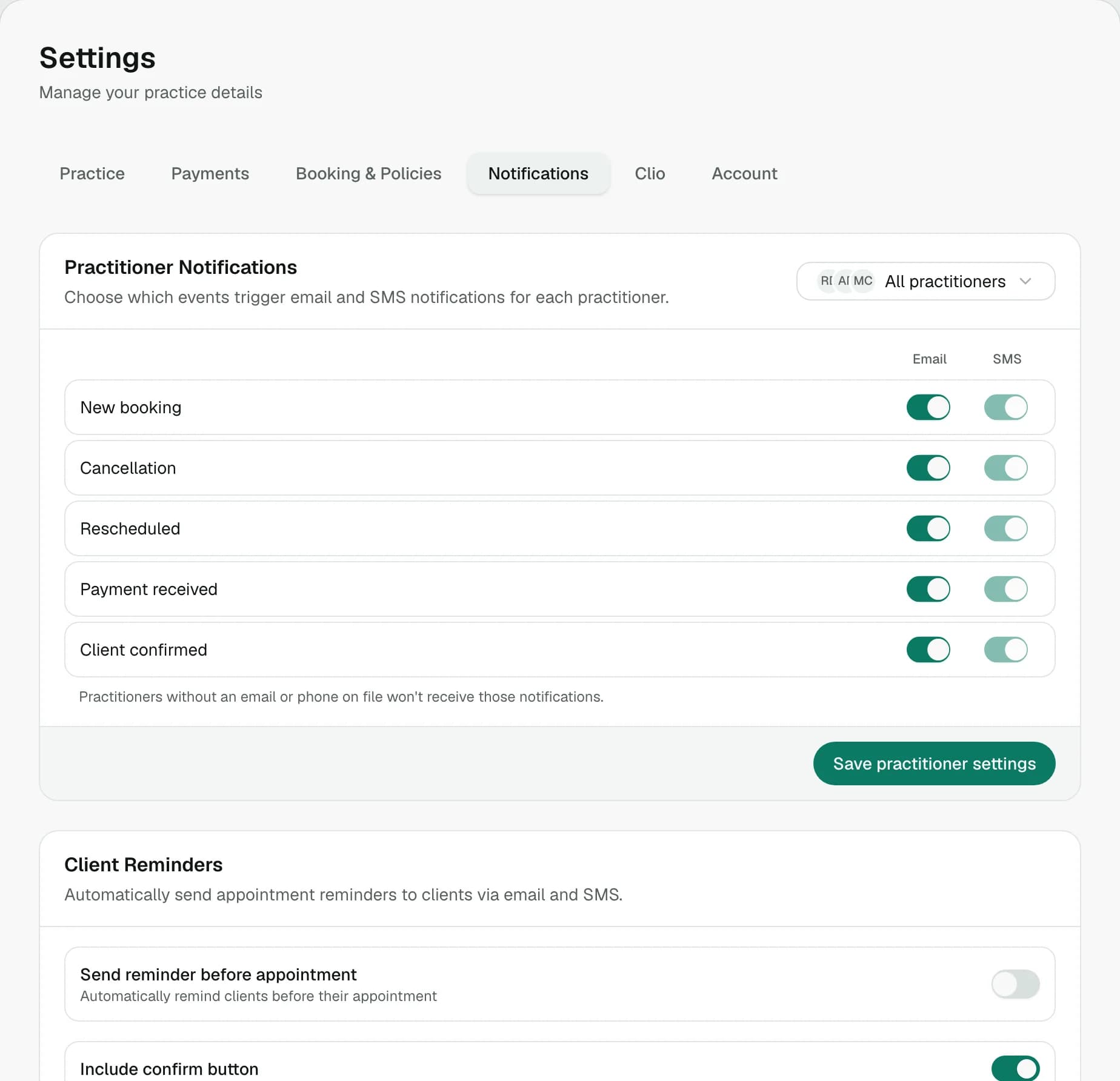Click Save practitioner settings button
This screenshot has width=1120, height=1081.
tap(934, 763)
